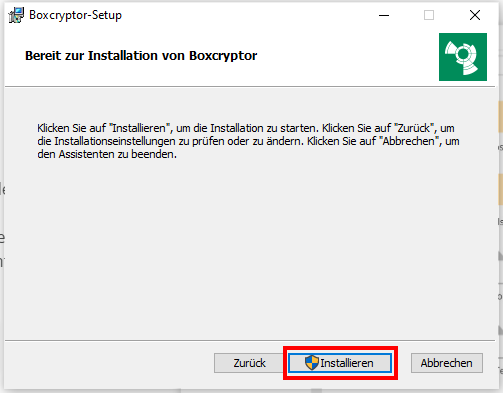Click the separator line above the buttons
This screenshot has width=503, height=393.
250,340
